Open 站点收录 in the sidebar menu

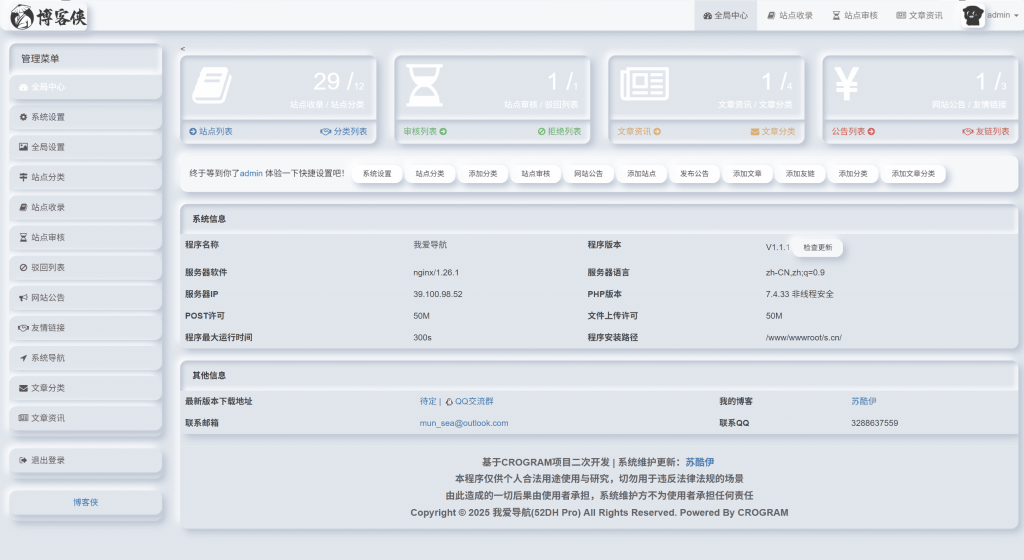click(x=86, y=207)
